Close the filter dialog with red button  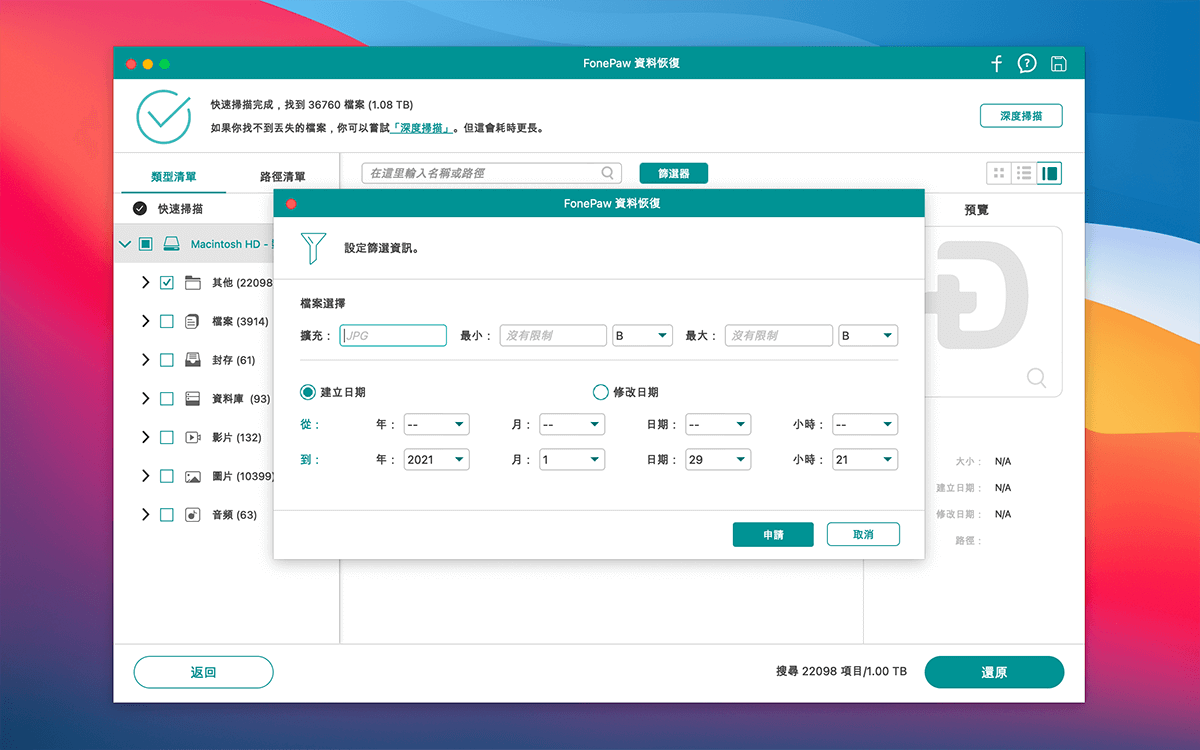[x=291, y=203]
